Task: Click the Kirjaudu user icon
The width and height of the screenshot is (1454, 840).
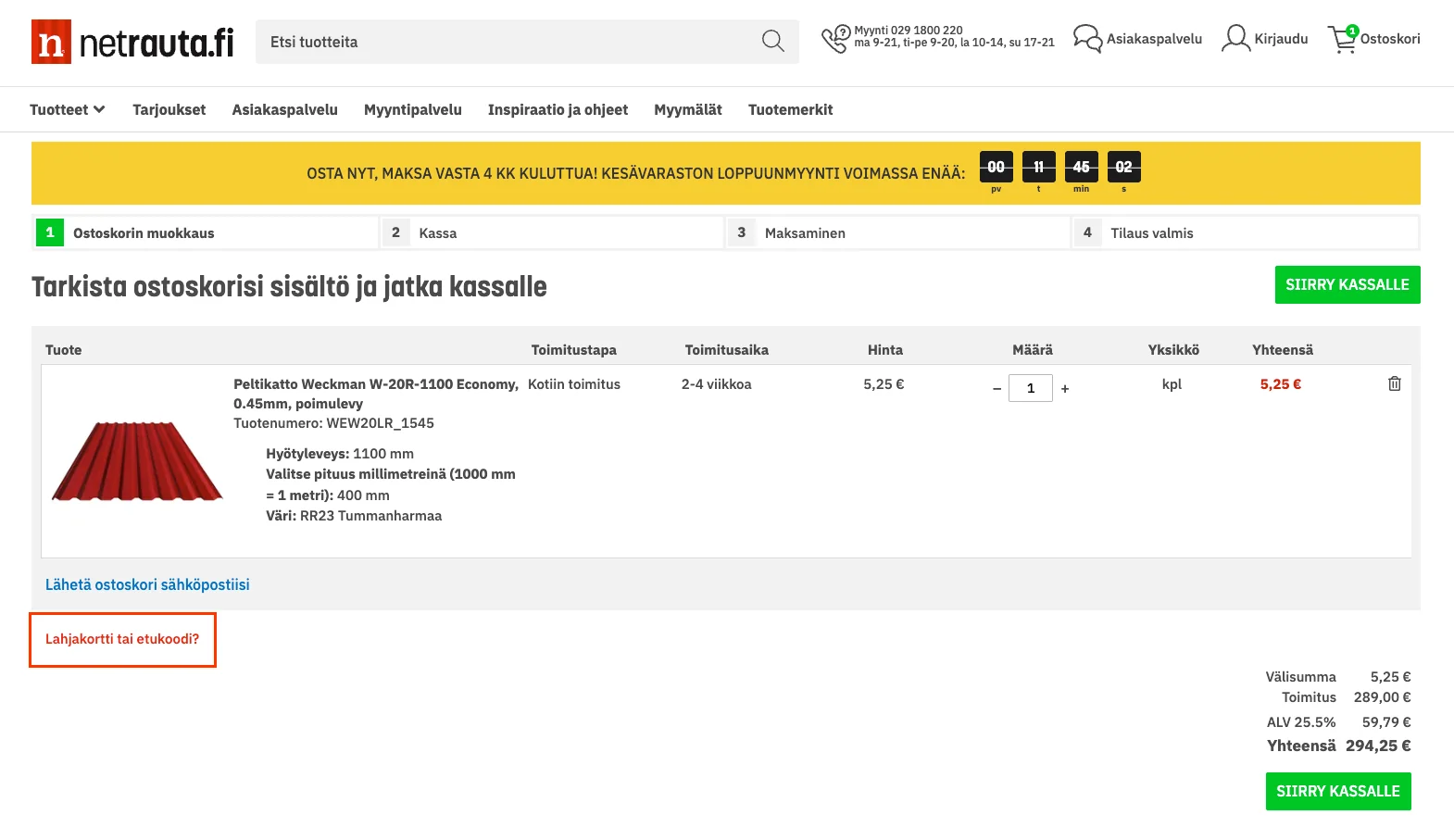Action: [x=1235, y=39]
